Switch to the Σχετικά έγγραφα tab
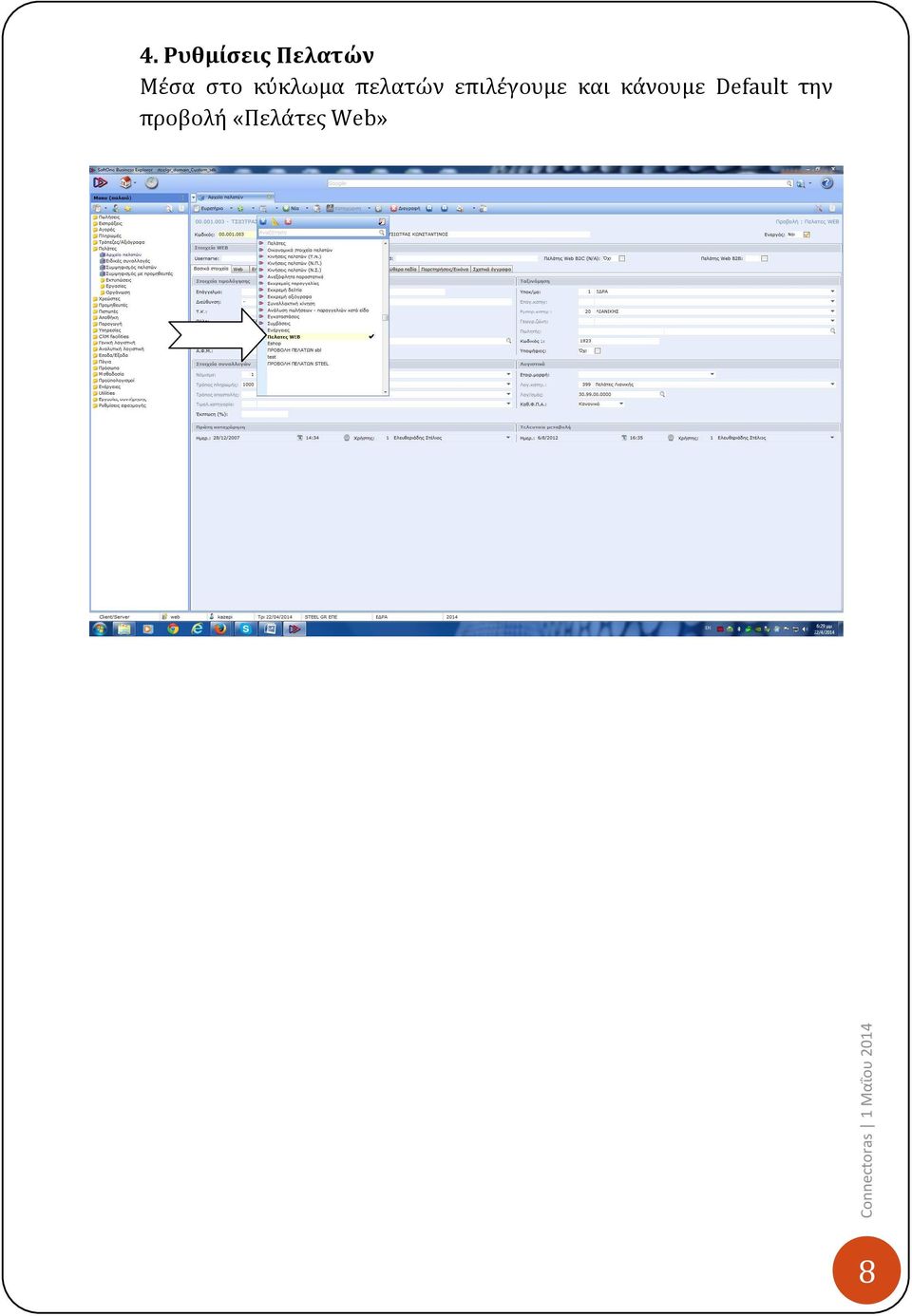The height and width of the screenshot is (1316, 912). click(x=492, y=269)
